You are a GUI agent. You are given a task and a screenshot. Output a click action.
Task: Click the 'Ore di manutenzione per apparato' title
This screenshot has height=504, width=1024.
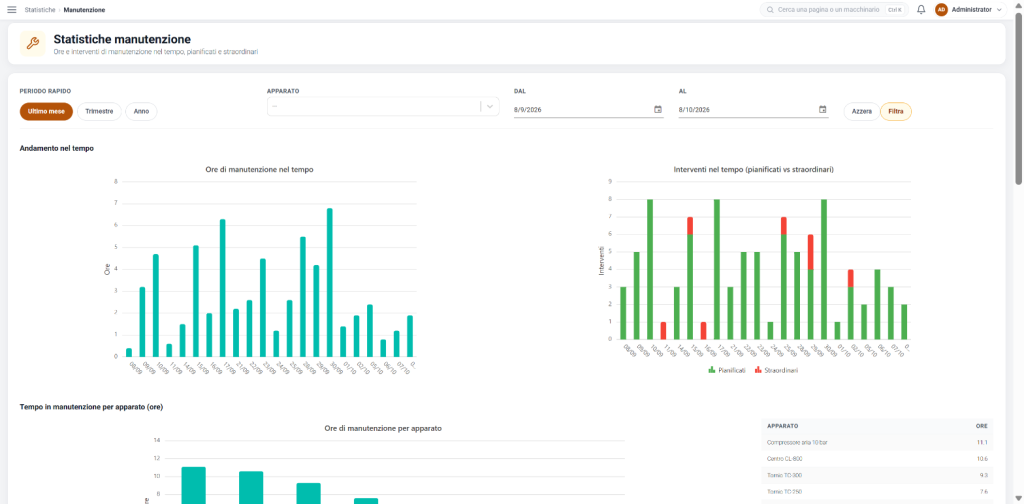pyautogui.click(x=383, y=429)
